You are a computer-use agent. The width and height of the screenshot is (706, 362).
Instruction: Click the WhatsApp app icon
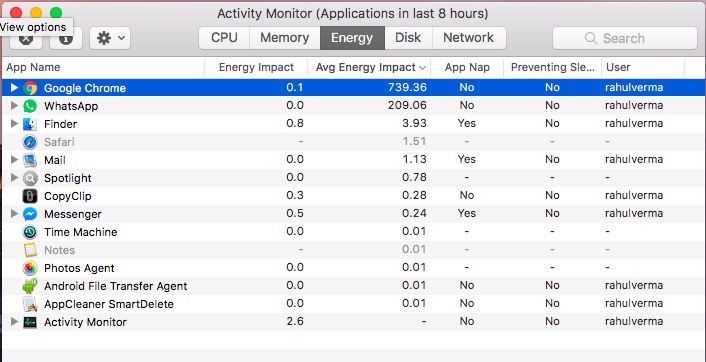[30, 106]
